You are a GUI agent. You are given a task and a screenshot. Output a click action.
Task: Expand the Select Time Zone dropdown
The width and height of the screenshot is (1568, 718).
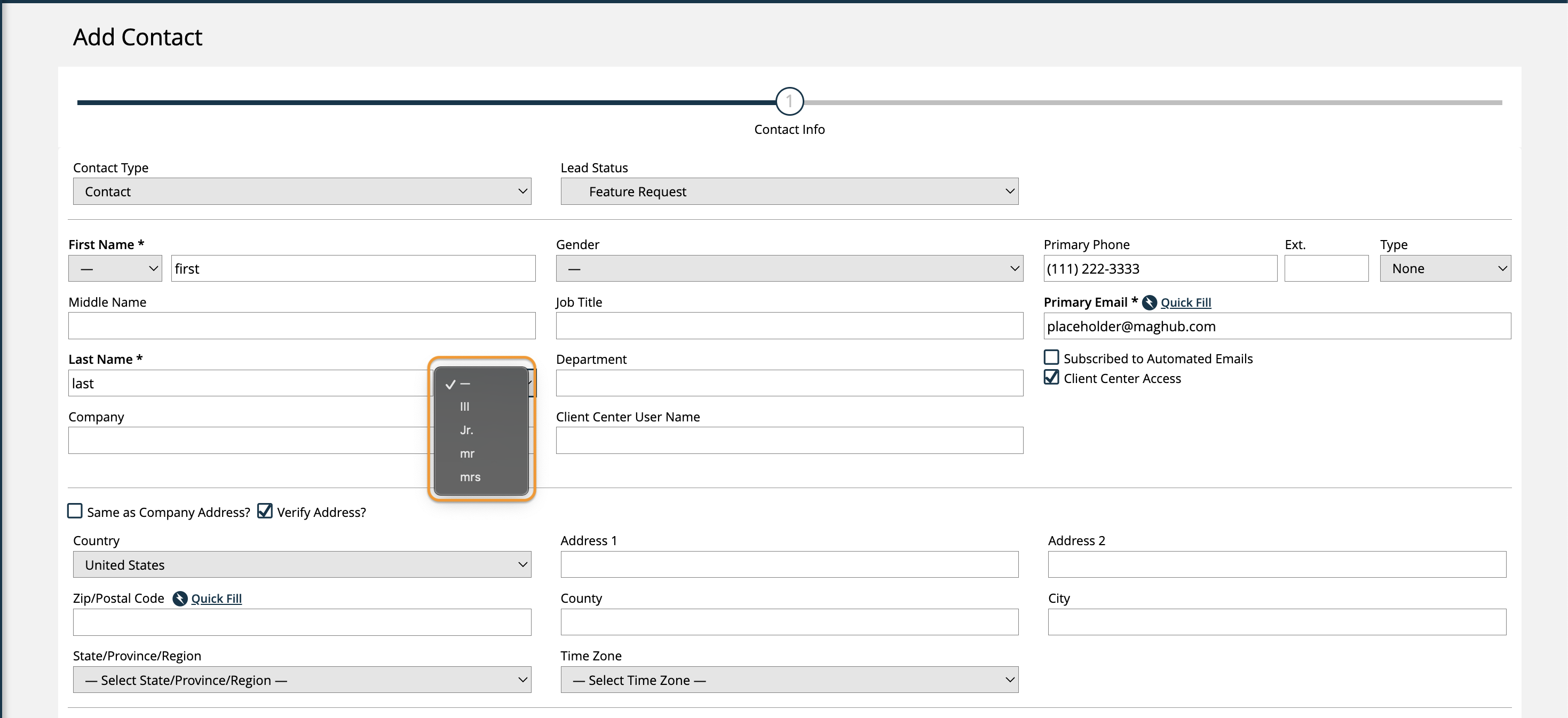[789, 680]
